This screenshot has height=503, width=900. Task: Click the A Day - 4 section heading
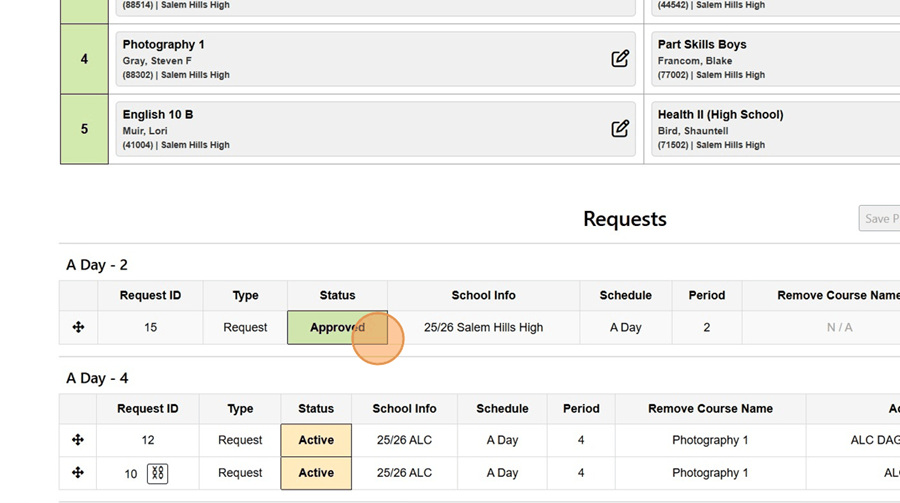[x=97, y=378]
